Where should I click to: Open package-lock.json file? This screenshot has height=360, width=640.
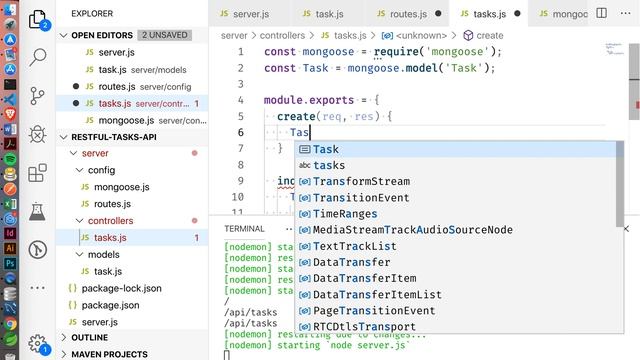(132, 288)
